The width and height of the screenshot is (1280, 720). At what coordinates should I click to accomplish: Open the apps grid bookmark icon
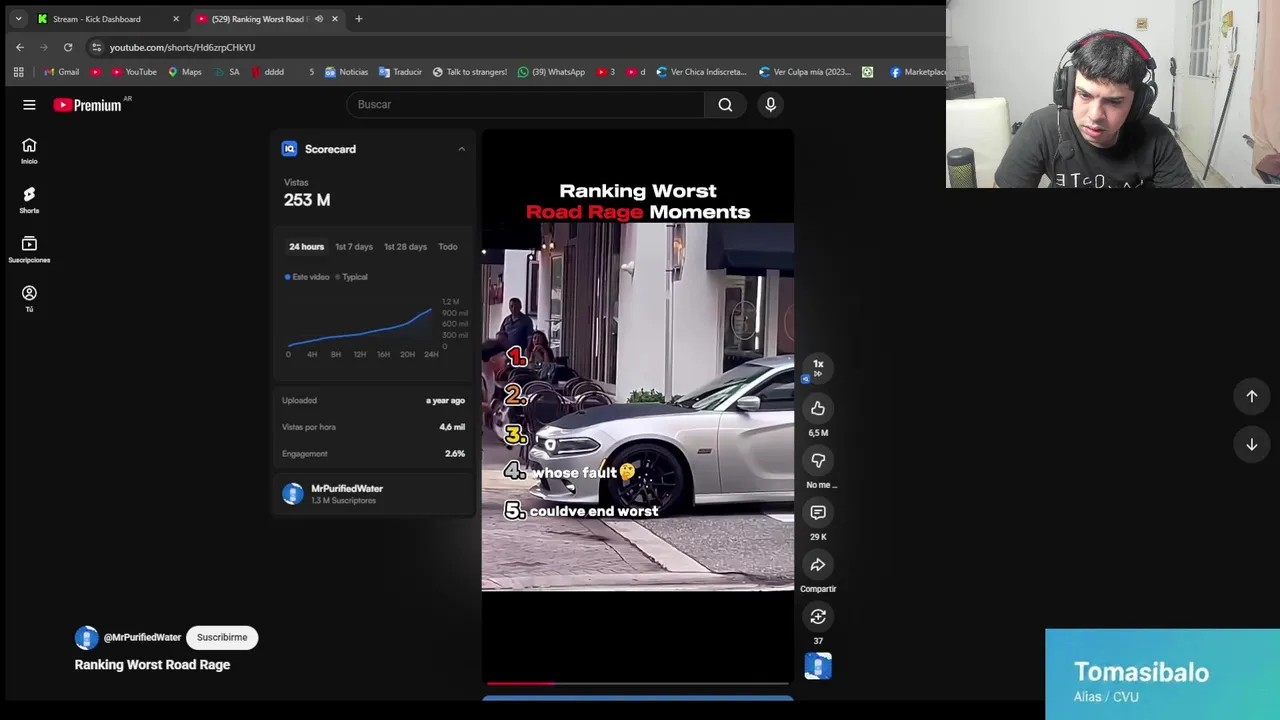click(x=18, y=72)
